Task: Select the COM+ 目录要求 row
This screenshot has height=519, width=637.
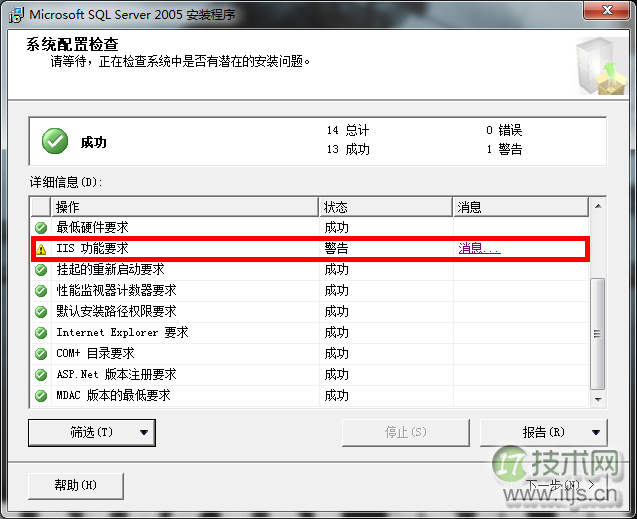Action: click(x=310, y=354)
